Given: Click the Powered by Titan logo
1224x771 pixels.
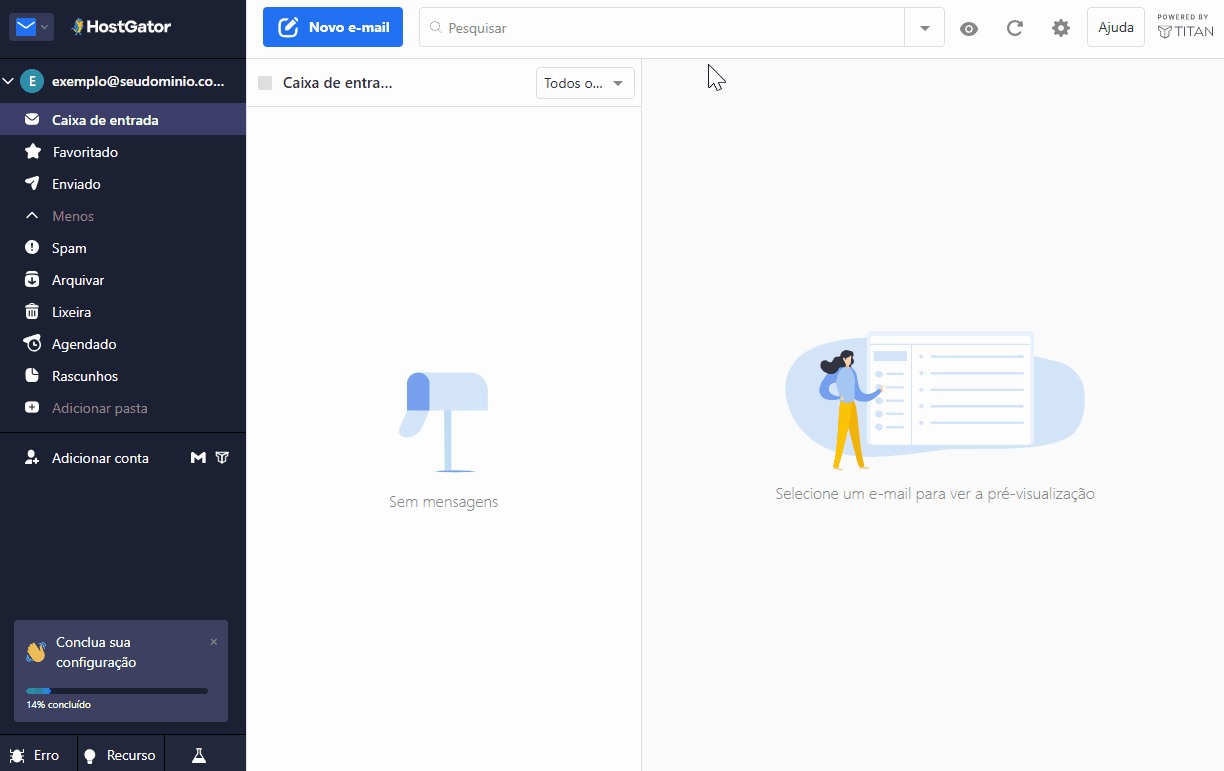Looking at the screenshot, I should tap(1185, 27).
